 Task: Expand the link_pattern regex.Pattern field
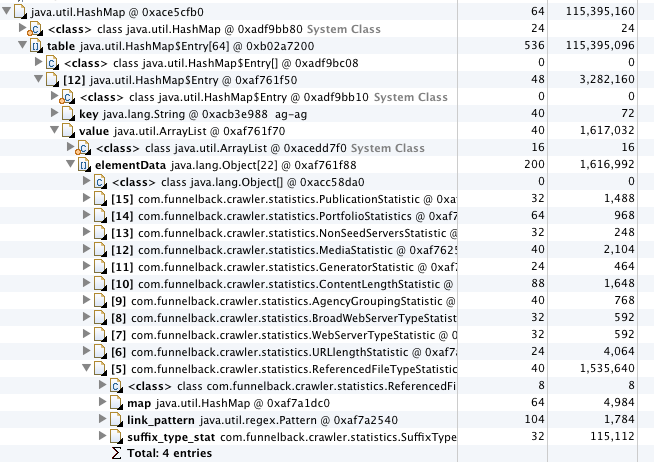tap(103, 419)
